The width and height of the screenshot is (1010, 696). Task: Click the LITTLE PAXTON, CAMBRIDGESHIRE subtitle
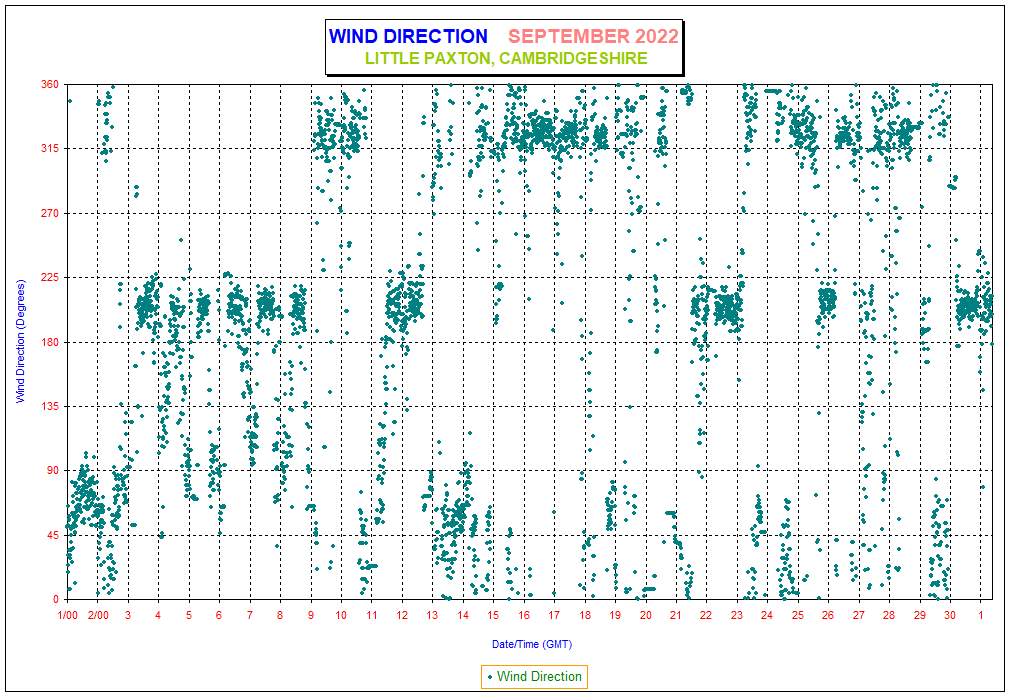click(x=506, y=58)
